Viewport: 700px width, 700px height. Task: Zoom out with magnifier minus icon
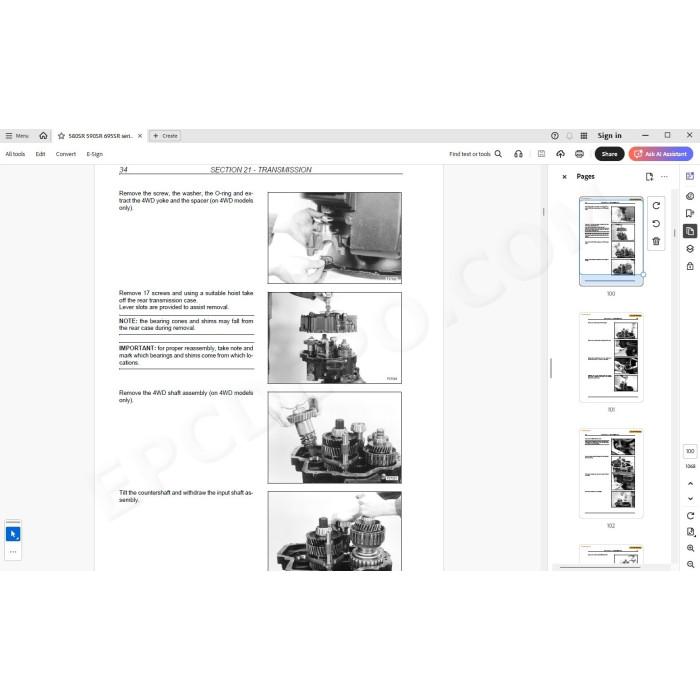click(x=690, y=565)
